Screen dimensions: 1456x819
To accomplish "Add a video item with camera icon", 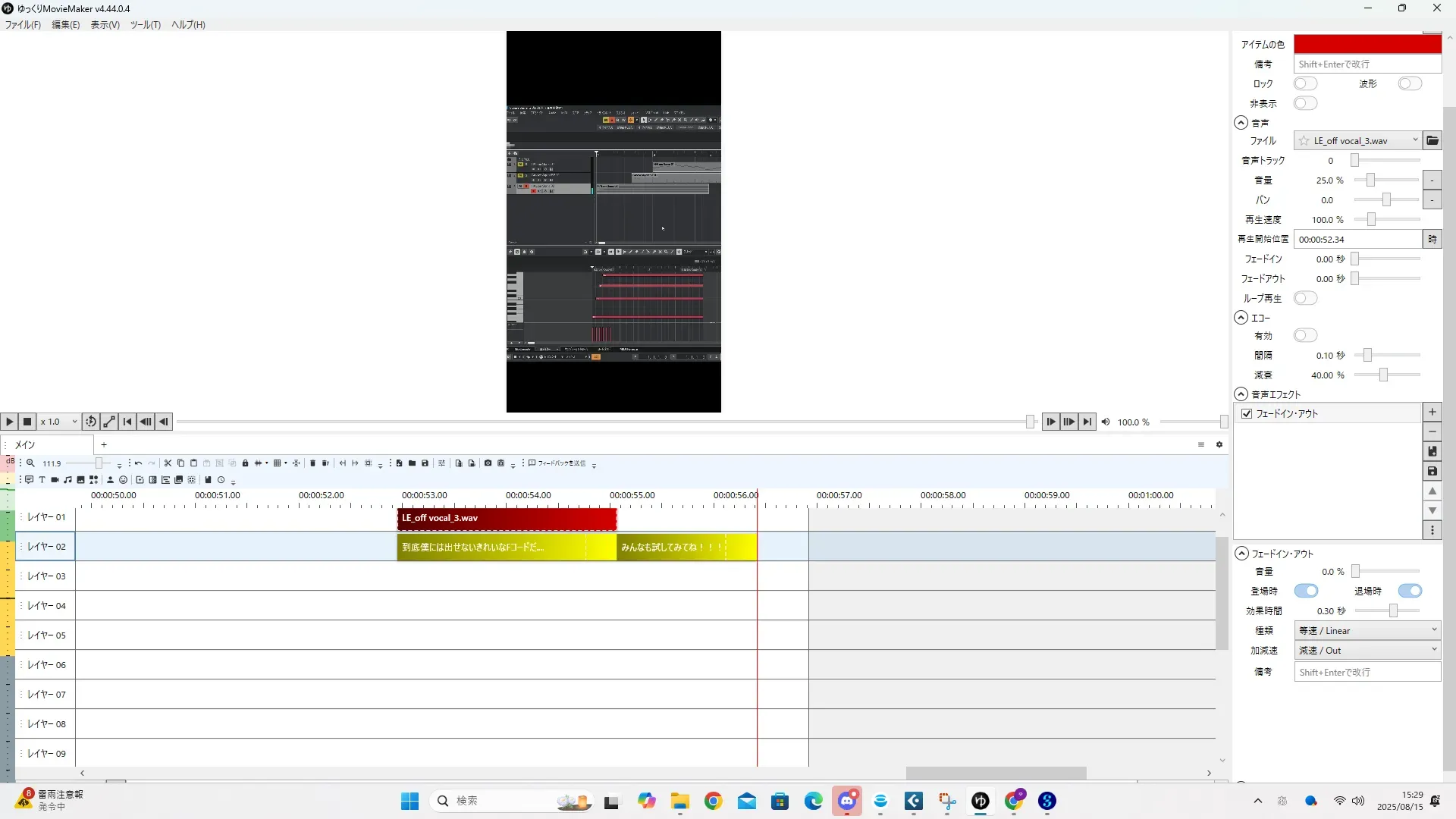I will pyautogui.click(x=55, y=480).
